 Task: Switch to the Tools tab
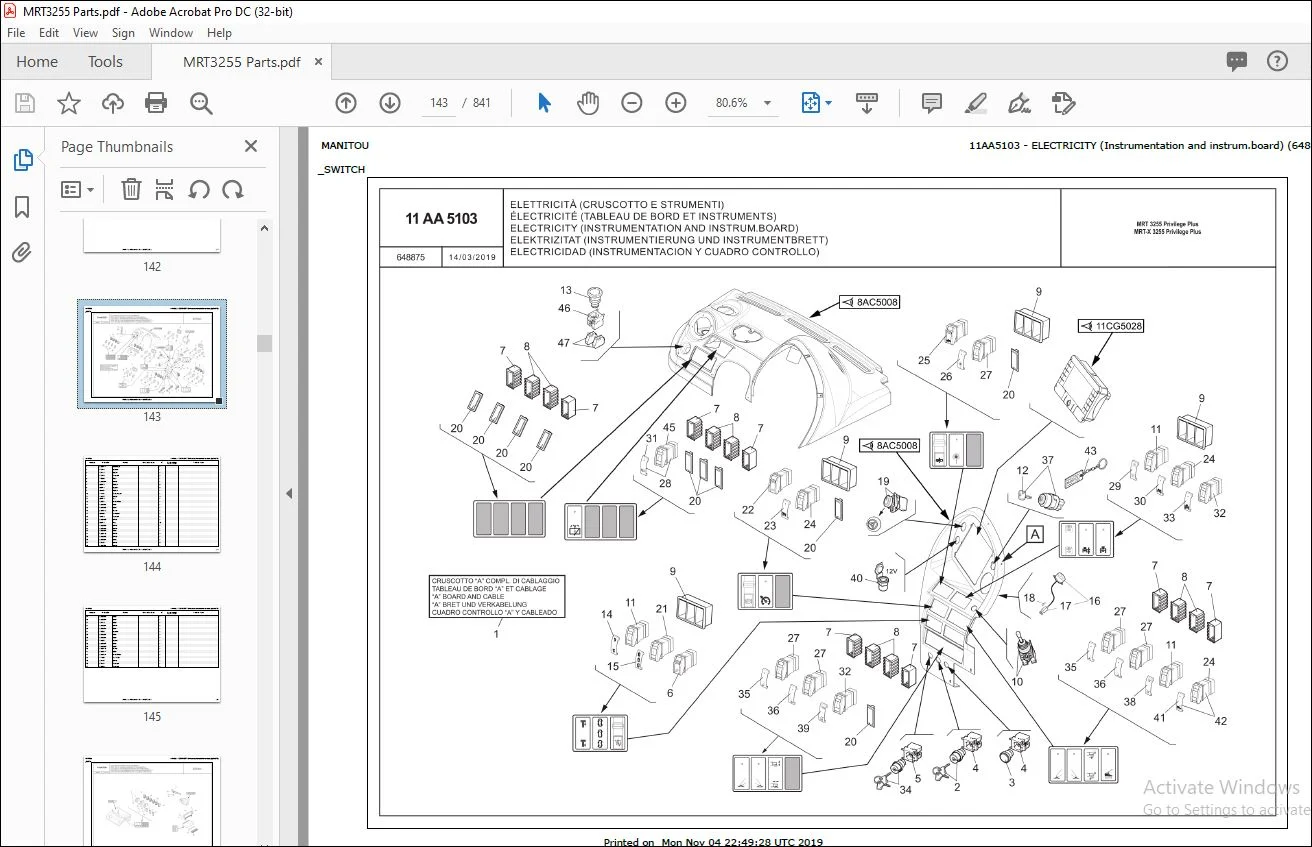[105, 62]
